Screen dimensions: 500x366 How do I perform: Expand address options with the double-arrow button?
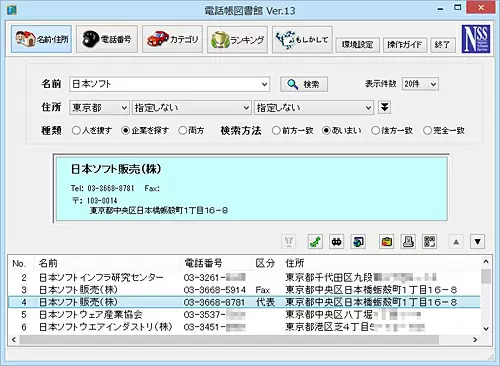(x=384, y=107)
